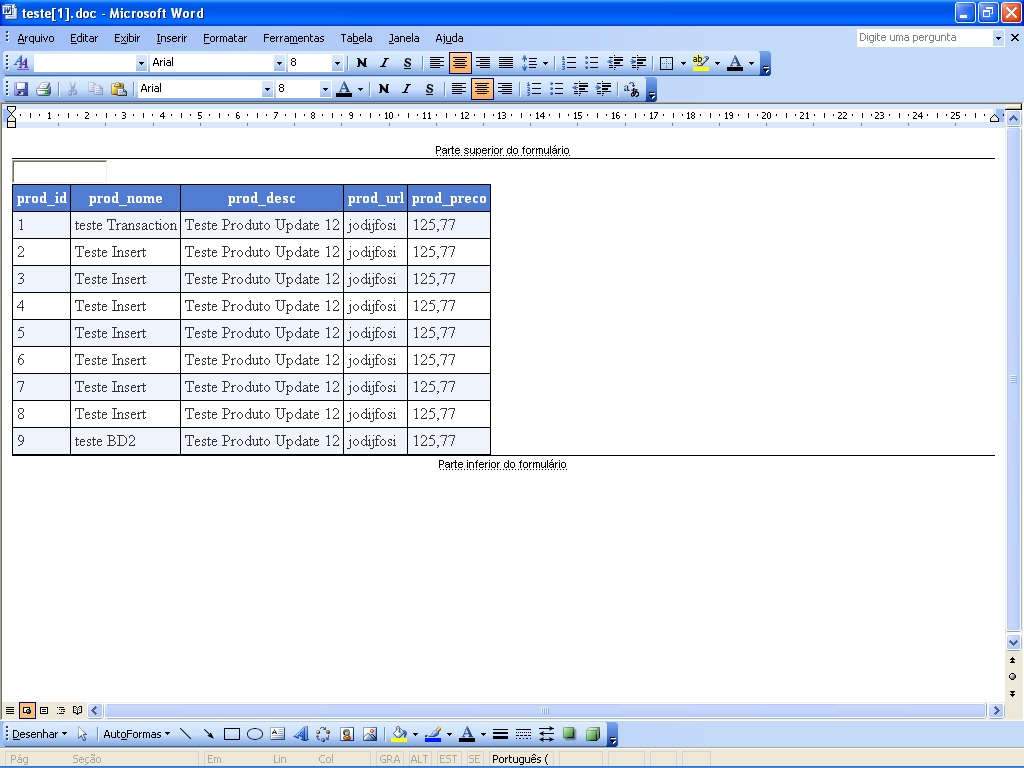
Task: Click the Save icon in the toolbar
Action: point(21,89)
